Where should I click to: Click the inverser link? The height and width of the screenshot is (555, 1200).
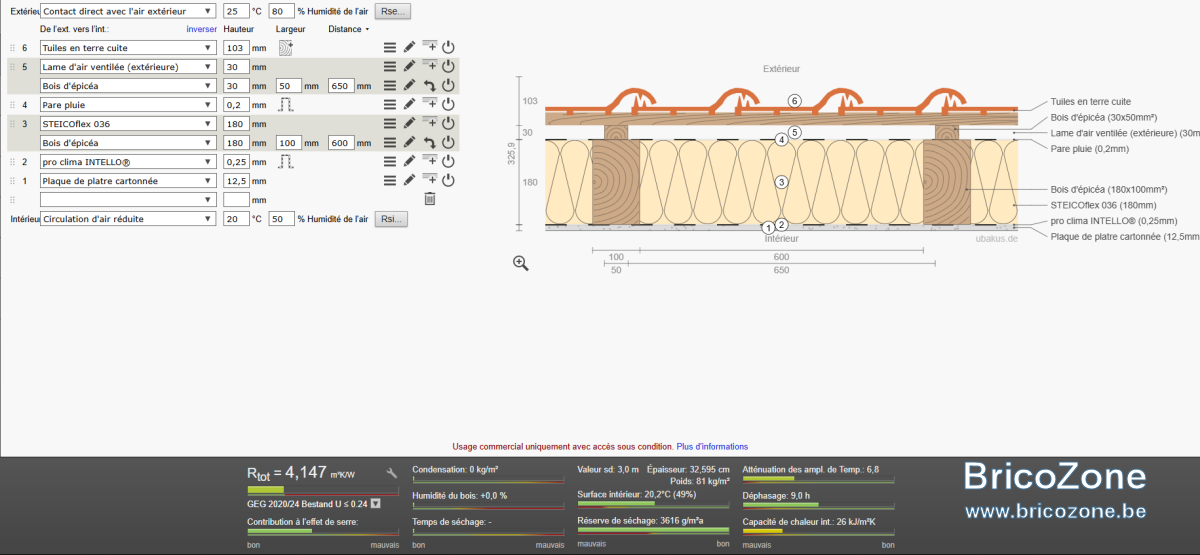pyautogui.click(x=203, y=29)
